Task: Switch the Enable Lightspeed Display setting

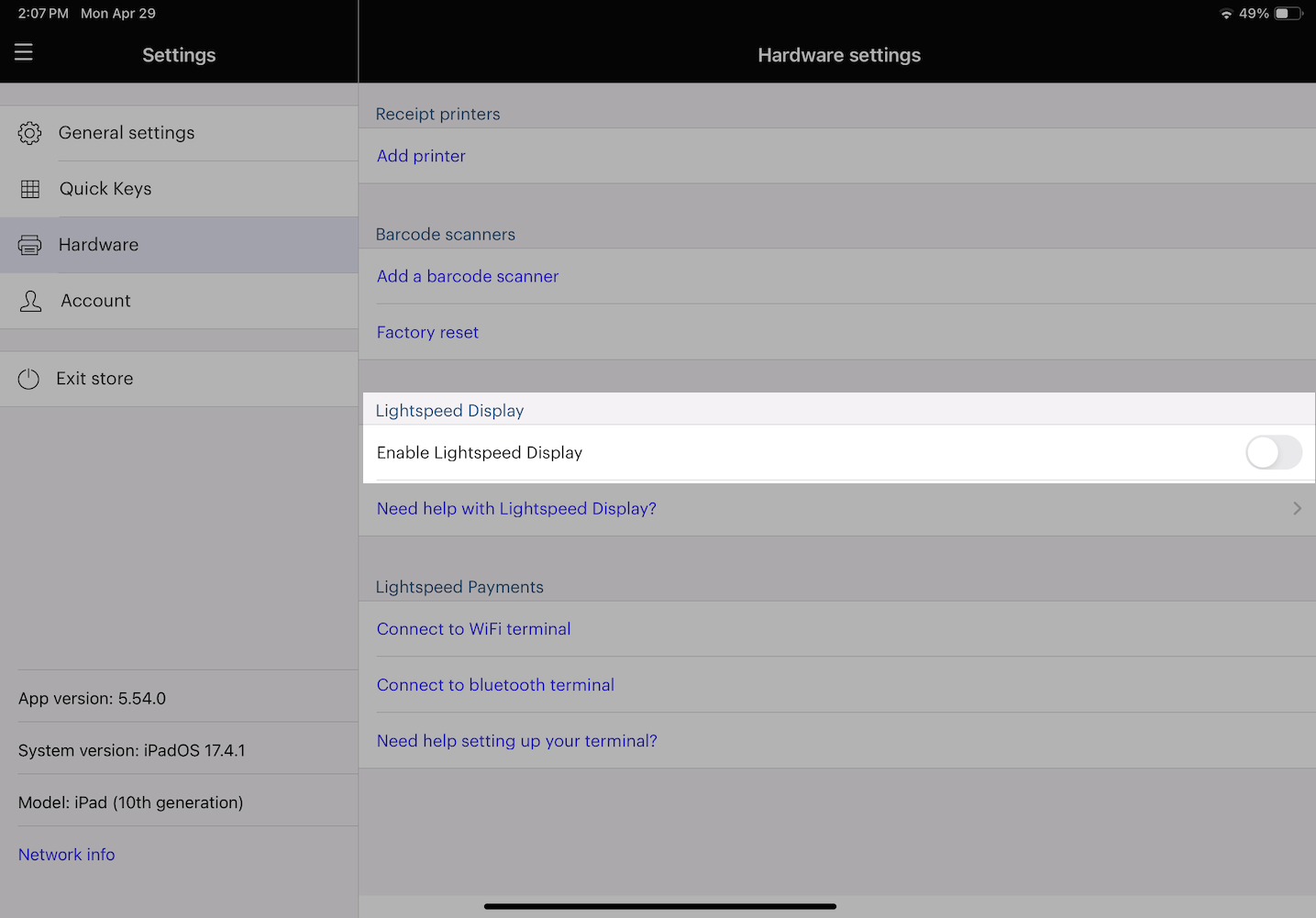Action: tap(1274, 452)
